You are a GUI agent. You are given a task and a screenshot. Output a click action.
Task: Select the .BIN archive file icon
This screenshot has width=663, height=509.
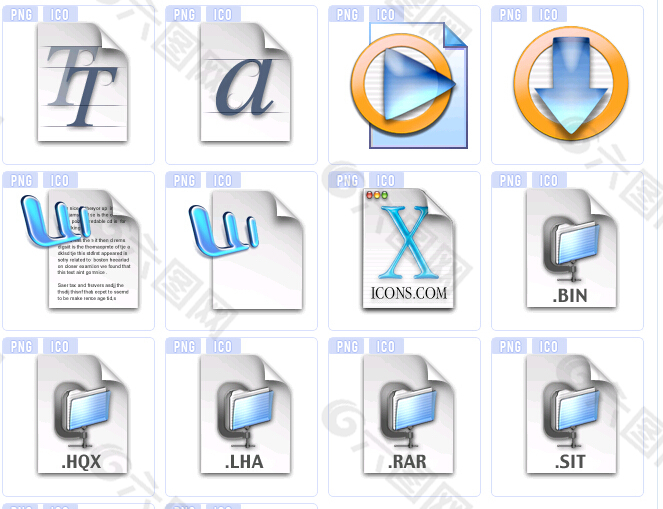(x=571, y=250)
